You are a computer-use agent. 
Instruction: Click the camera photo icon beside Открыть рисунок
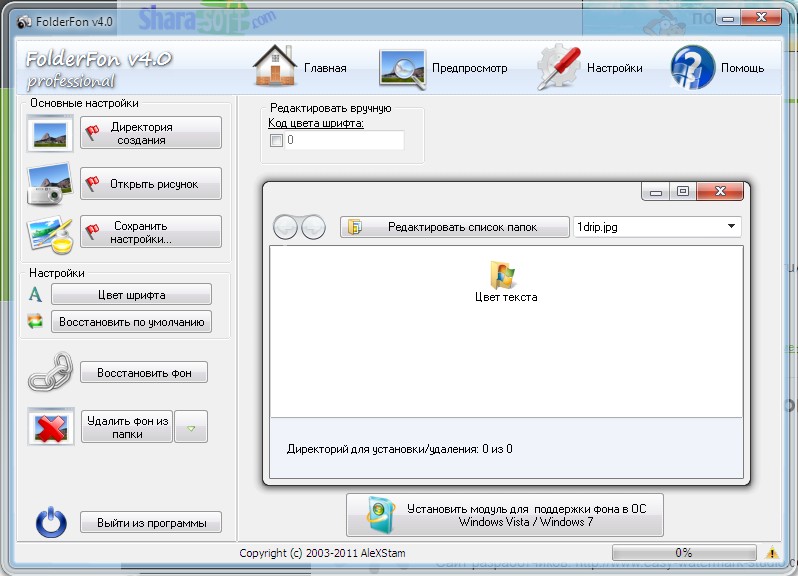coord(49,184)
